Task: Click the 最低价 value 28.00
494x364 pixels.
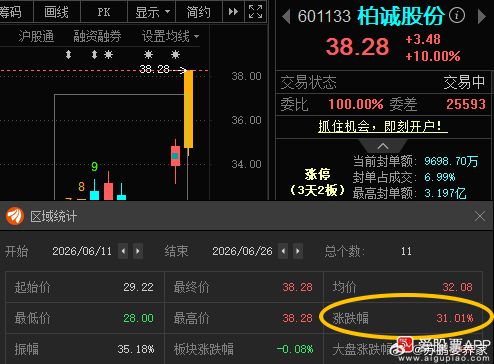Action: point(138,318)
